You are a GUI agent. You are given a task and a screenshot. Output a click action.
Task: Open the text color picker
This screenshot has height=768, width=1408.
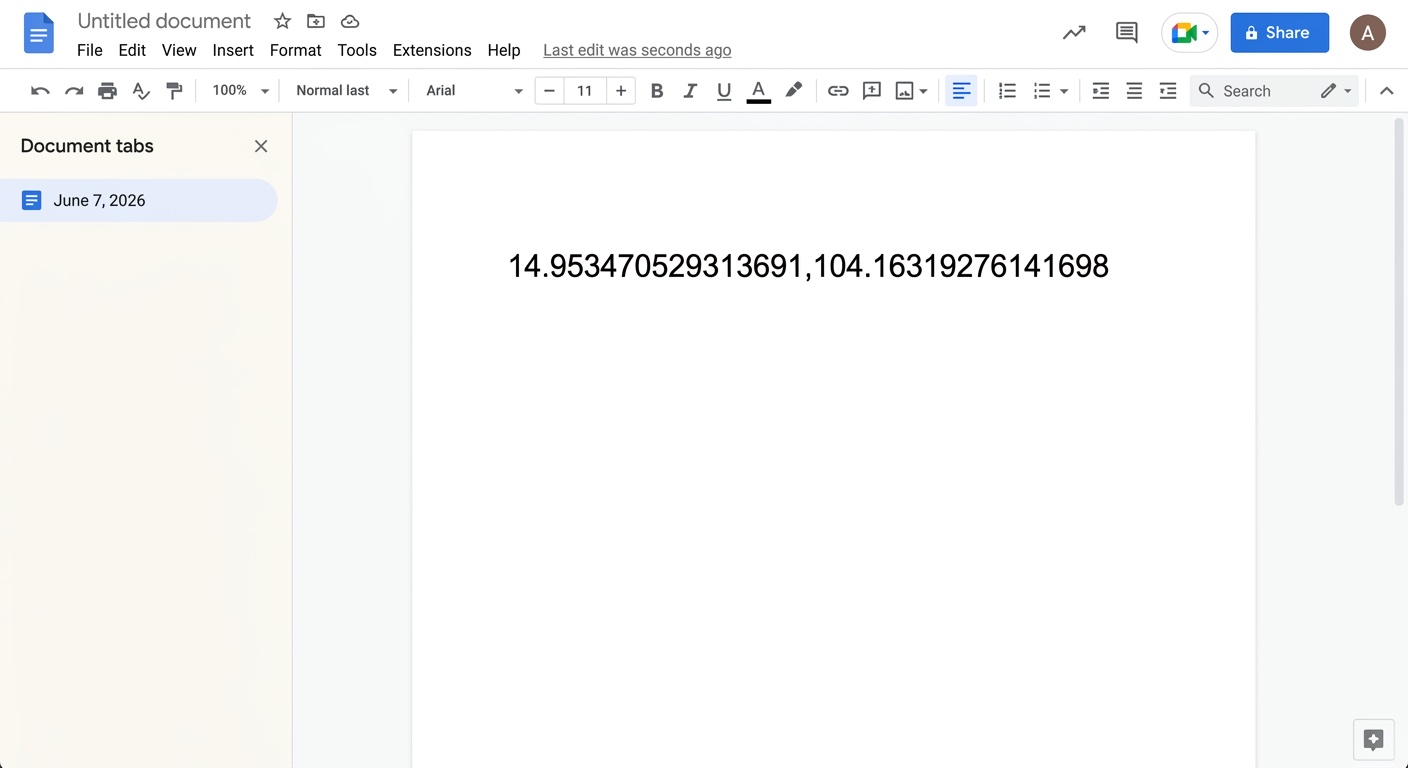tap(759, 91)
